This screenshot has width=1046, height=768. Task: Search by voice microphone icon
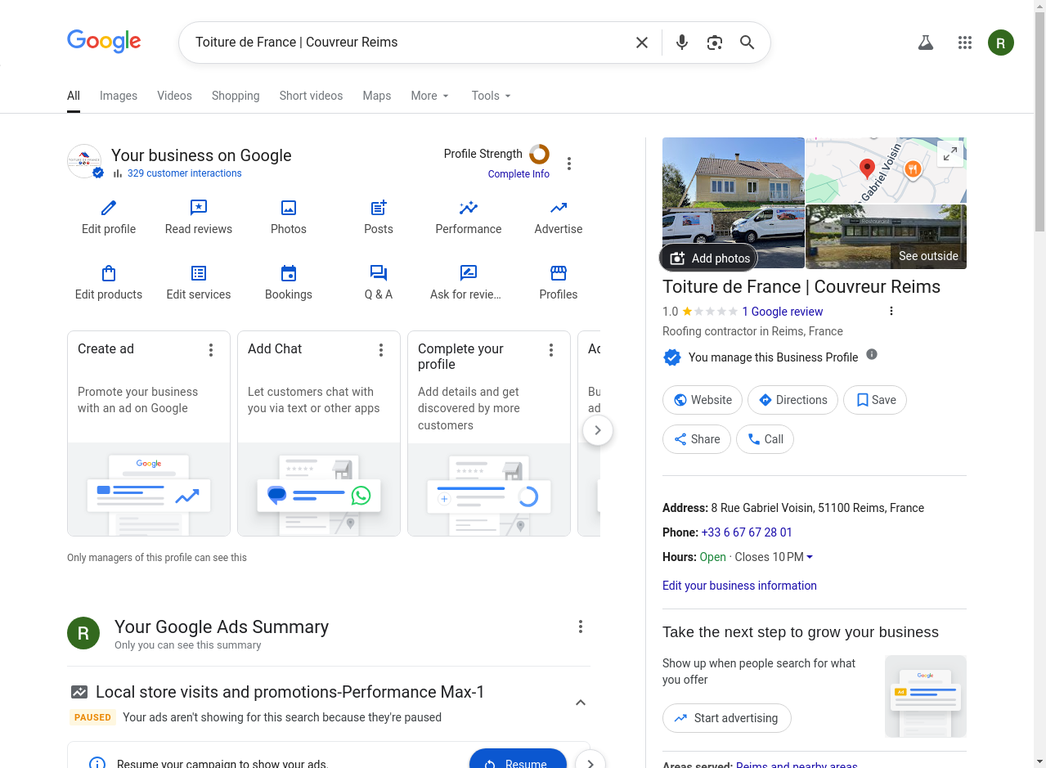[682, 42]
